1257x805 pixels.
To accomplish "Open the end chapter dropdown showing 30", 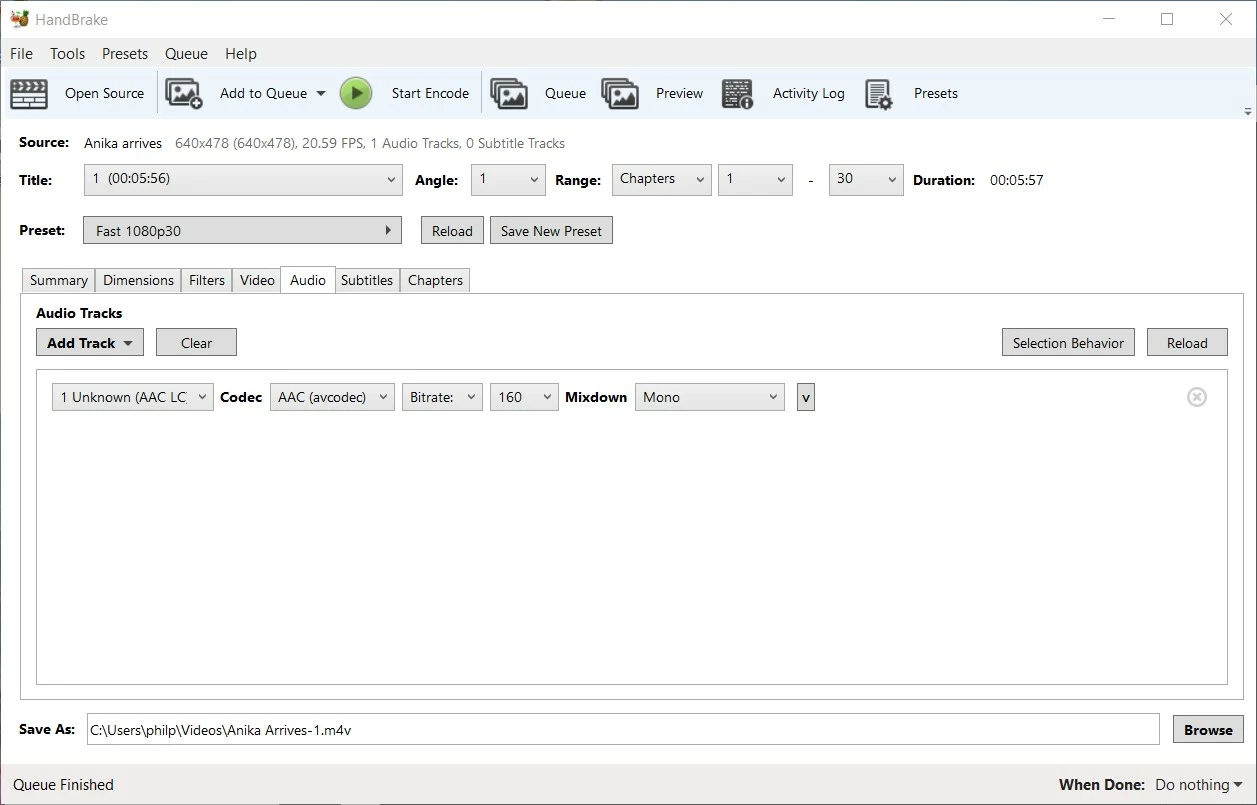I will pyautogui.click(x=866, y=179).
